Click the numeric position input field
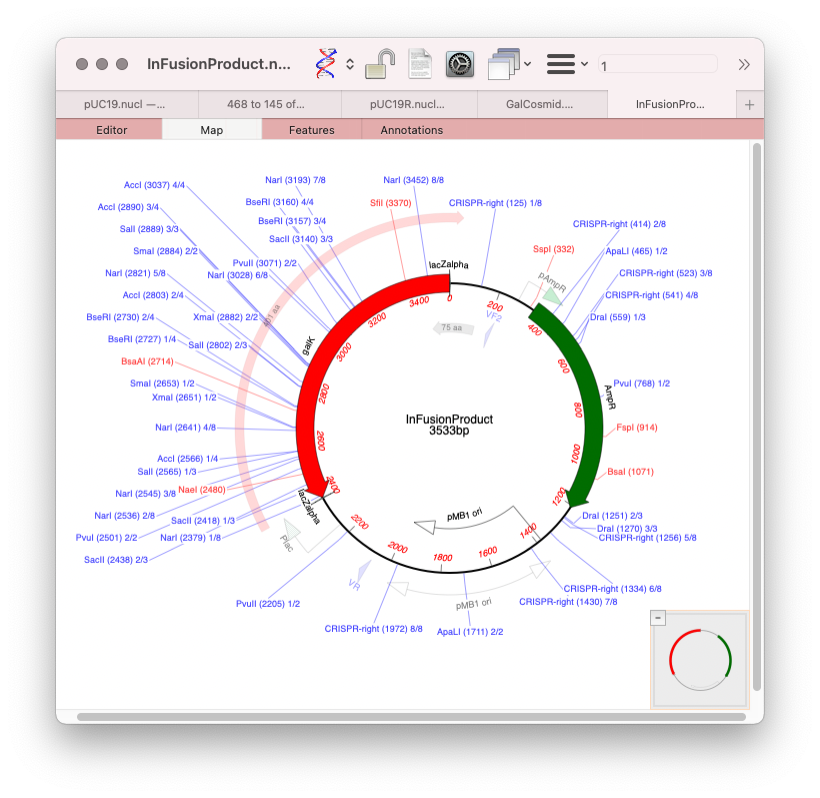Viewport: 820px width, 798px height. 657,63
